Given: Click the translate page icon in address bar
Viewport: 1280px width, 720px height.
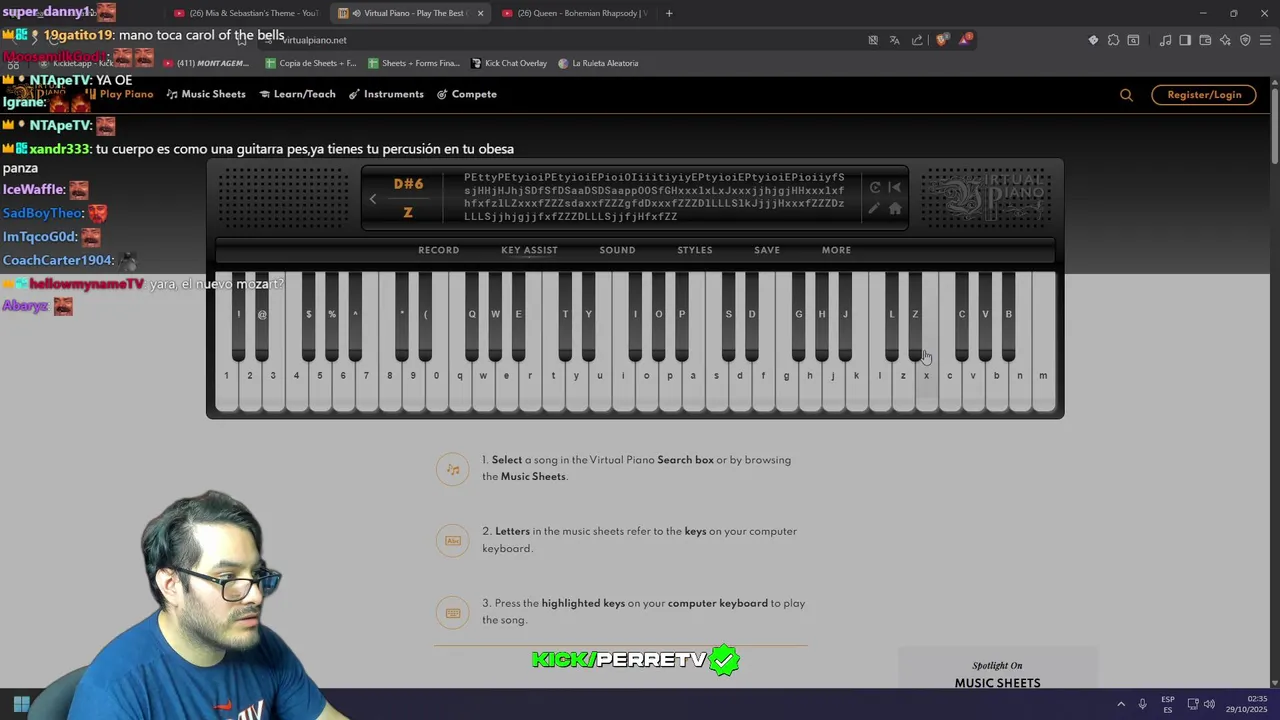Looking at the screenshot, I should 895,40.
